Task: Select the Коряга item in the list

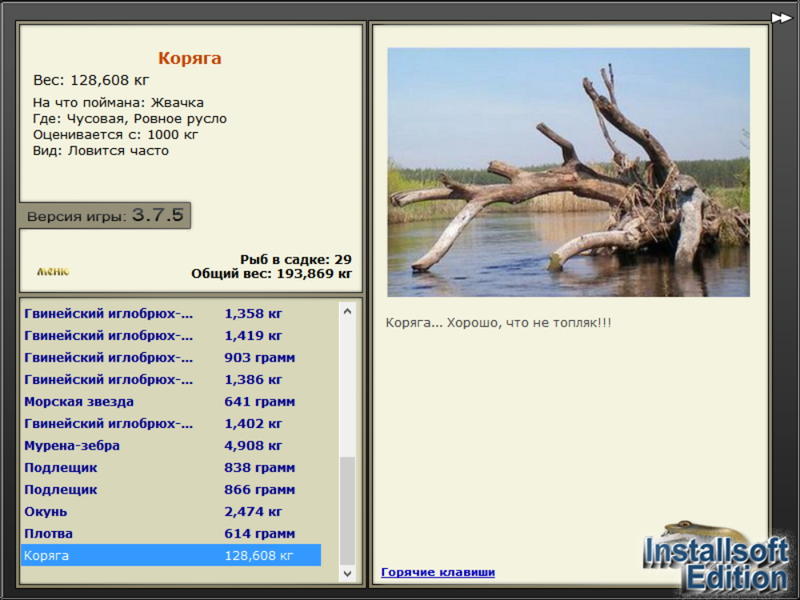Action: 171,555
